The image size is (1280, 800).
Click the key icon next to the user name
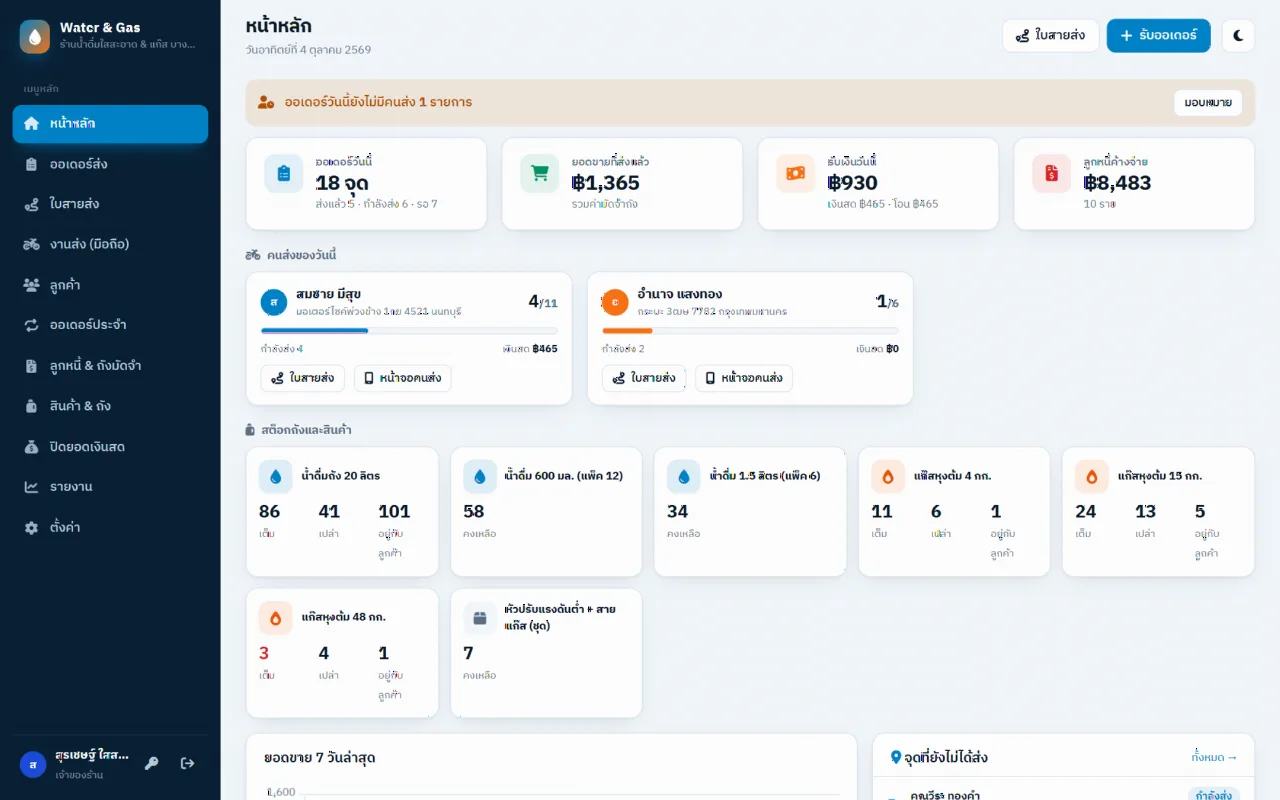tap(152, 764)
